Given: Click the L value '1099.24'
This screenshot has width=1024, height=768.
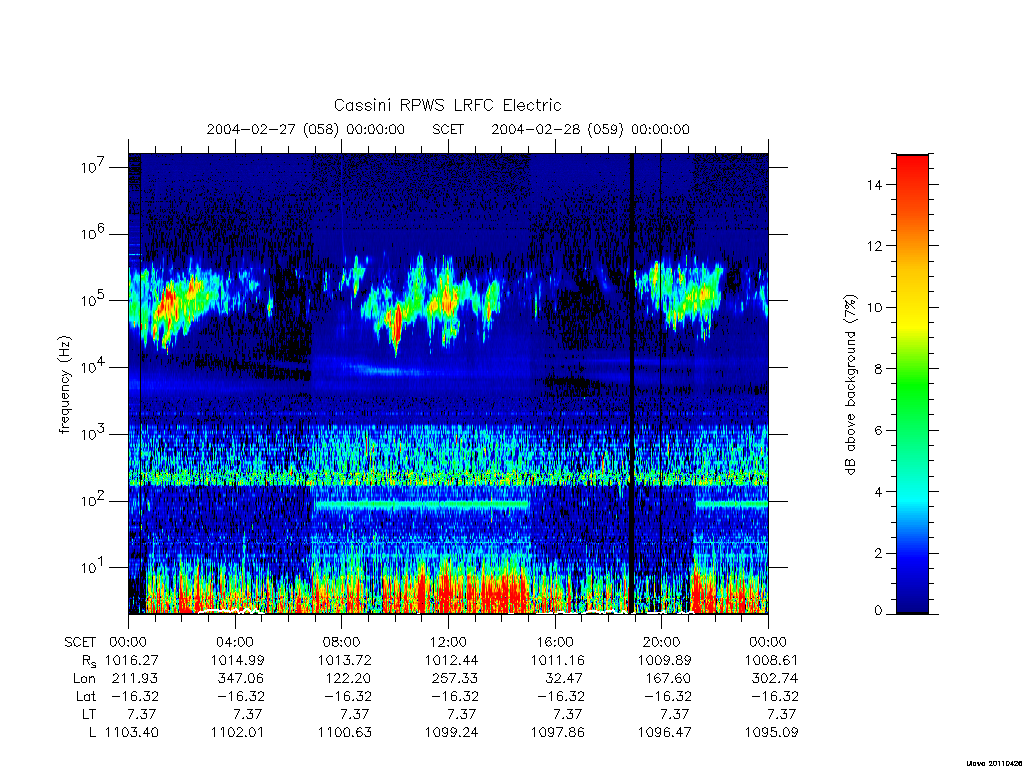Looking at the screenshot, I should pos(451,733).
